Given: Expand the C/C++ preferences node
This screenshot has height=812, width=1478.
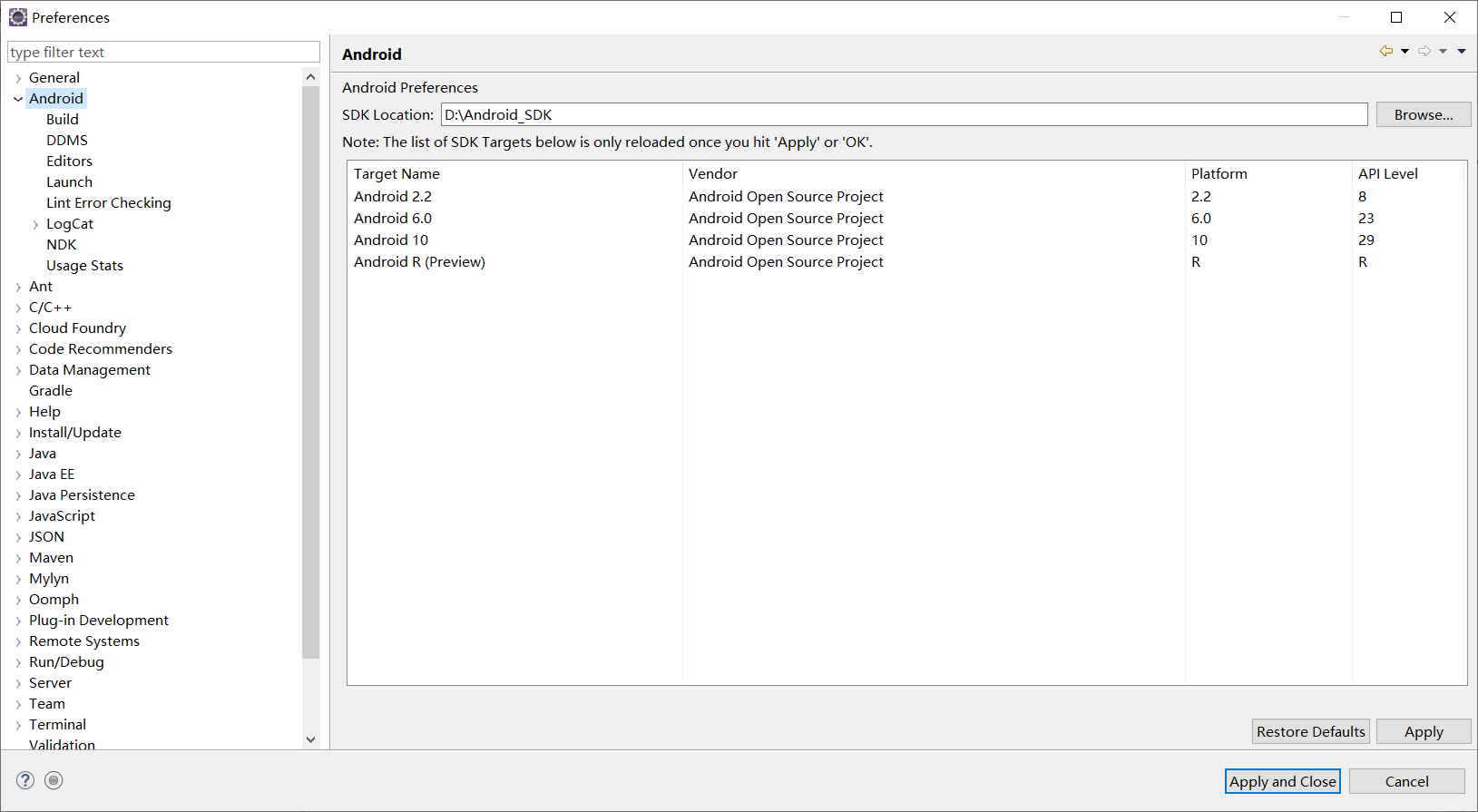Looking at the screenshot, I should point(18,308).
